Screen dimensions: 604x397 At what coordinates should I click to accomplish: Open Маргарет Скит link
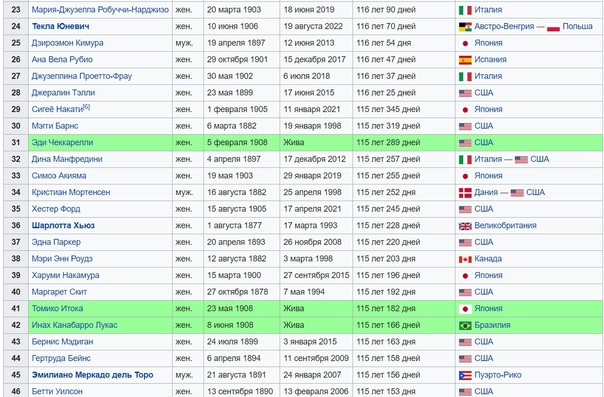tap(59, 292)
